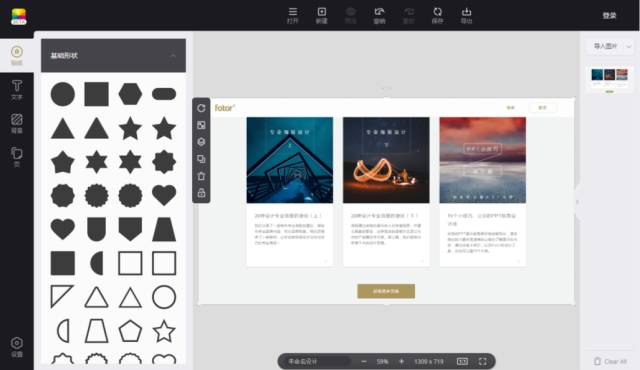640x370 pixels.
Task: Open 设置 settings at the bottom of the sidebar
Action: click(17, 347)
